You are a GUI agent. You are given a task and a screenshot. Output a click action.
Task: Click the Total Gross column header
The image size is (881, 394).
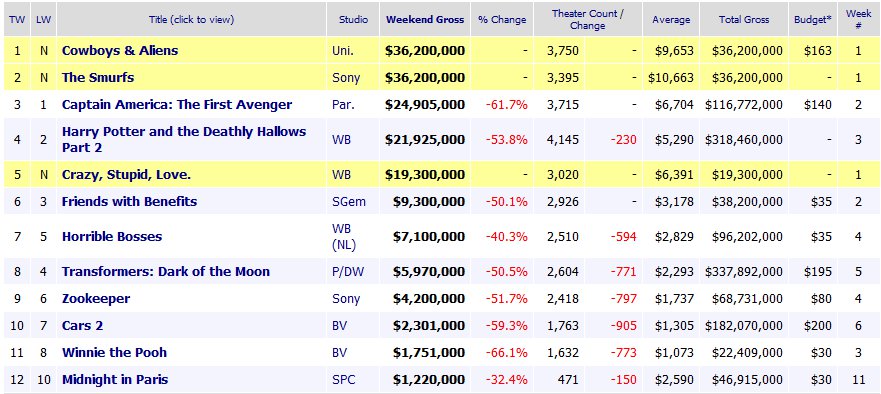click(x=744, y=19)
